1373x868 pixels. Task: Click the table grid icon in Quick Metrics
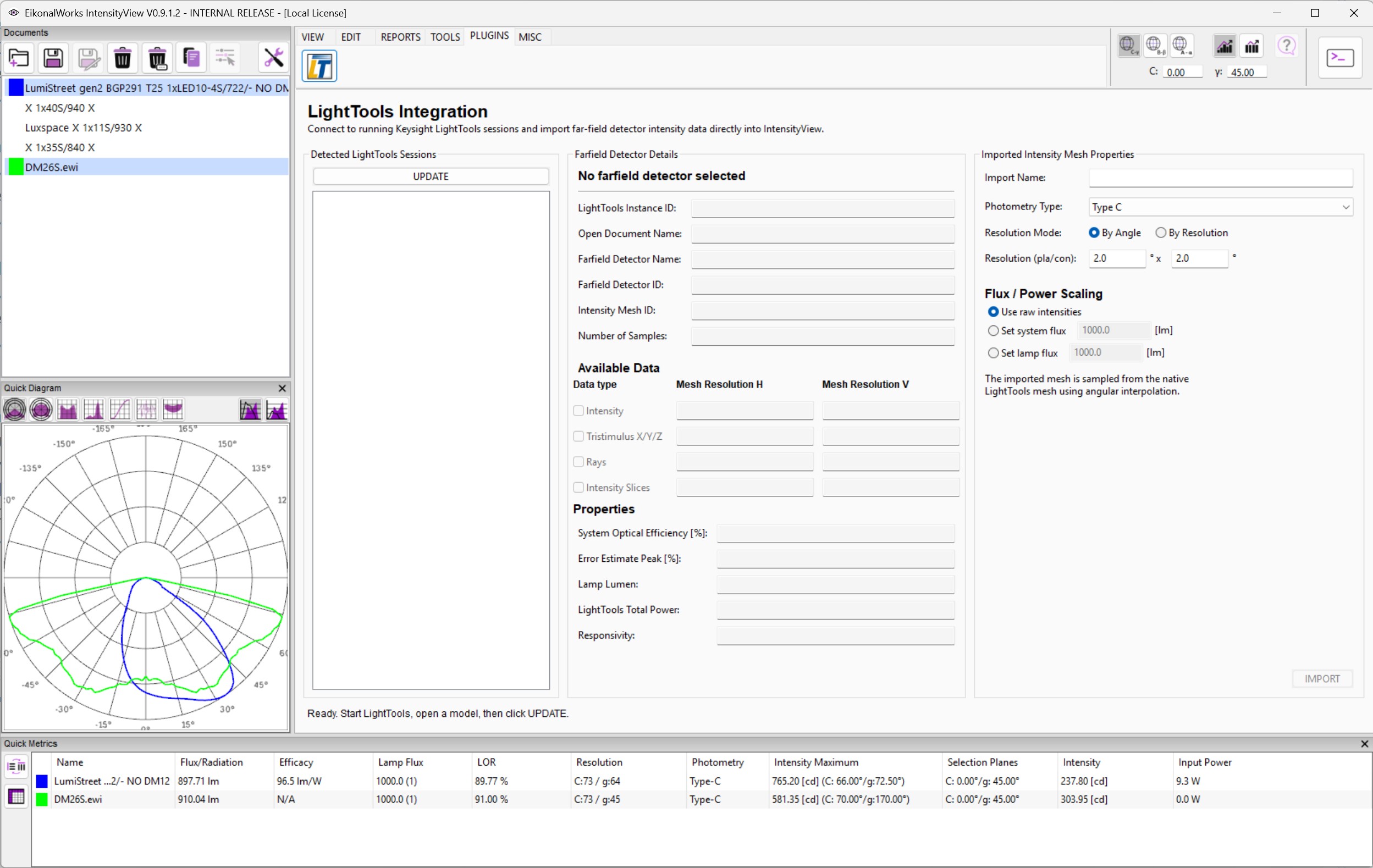tap(16, 796)
